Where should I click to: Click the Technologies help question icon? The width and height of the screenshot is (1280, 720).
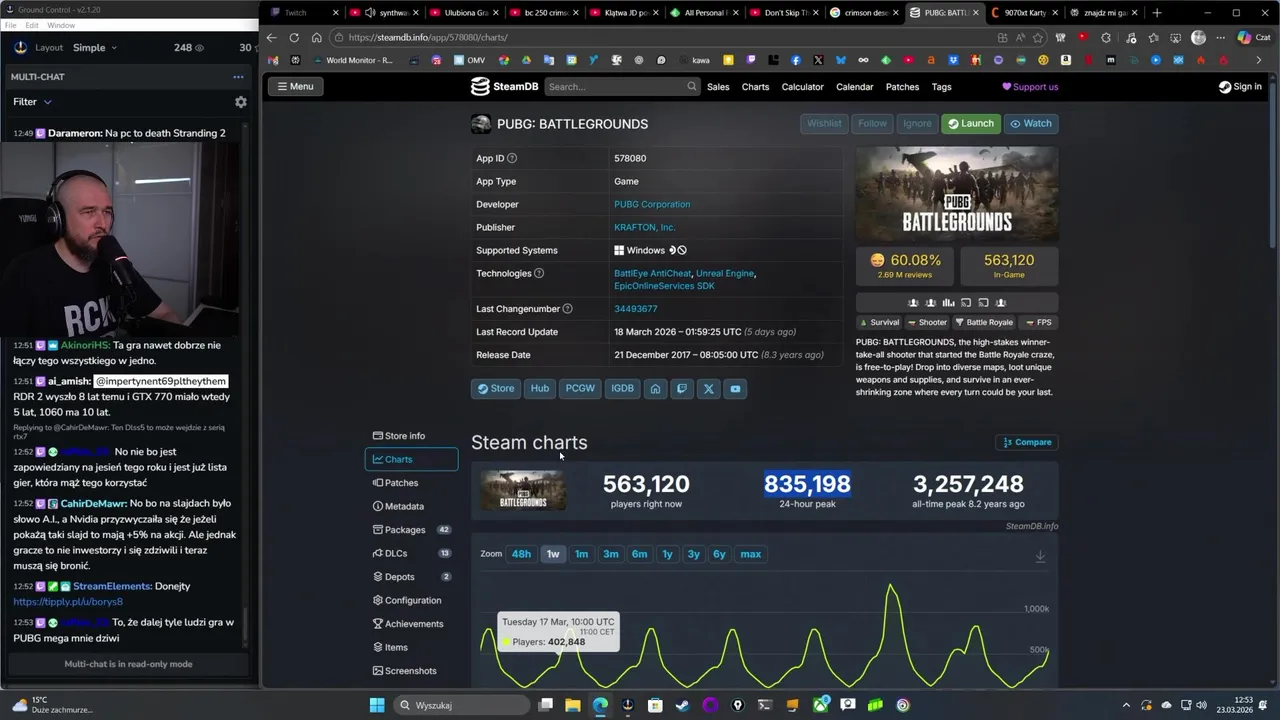(539, 273)
